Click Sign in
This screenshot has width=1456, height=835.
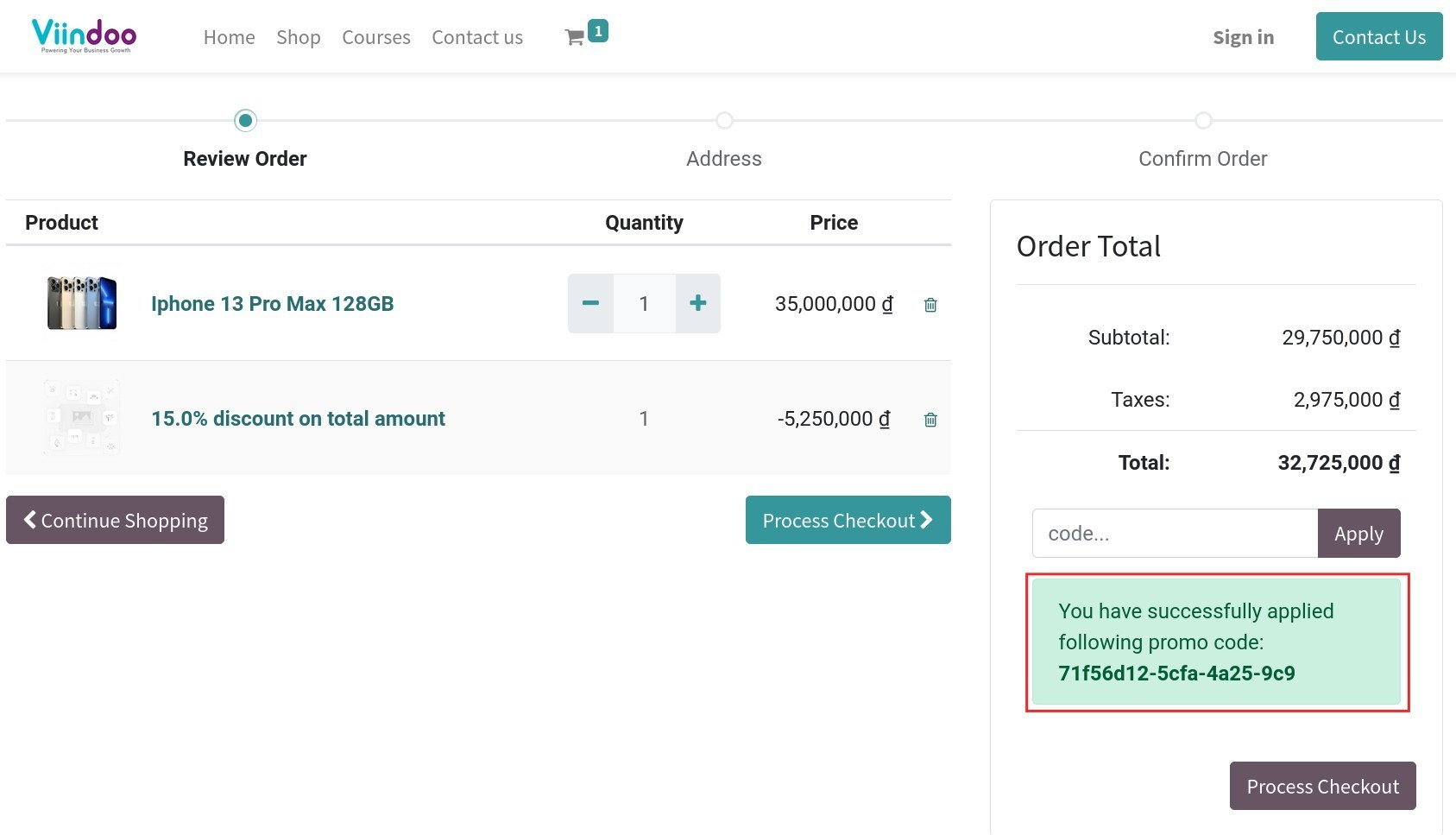(1243, 37)
